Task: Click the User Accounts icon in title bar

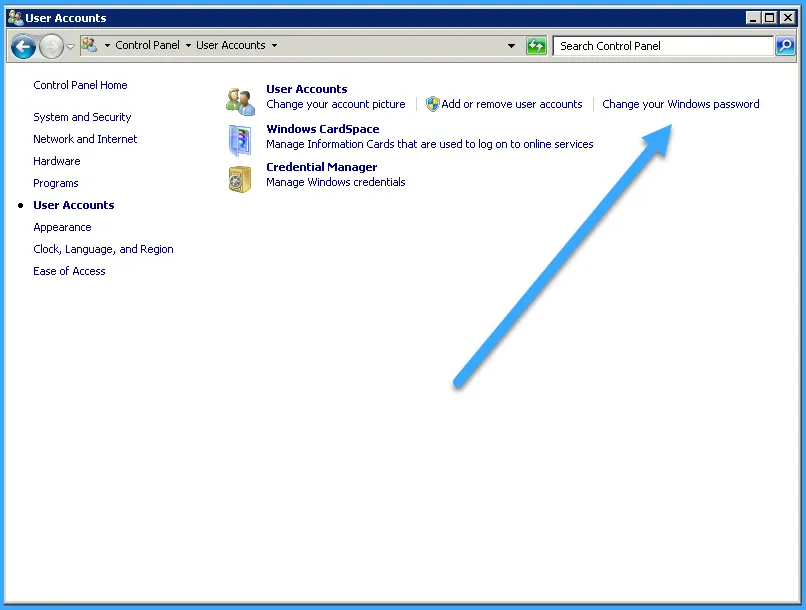Action: [x=14, y=17]
